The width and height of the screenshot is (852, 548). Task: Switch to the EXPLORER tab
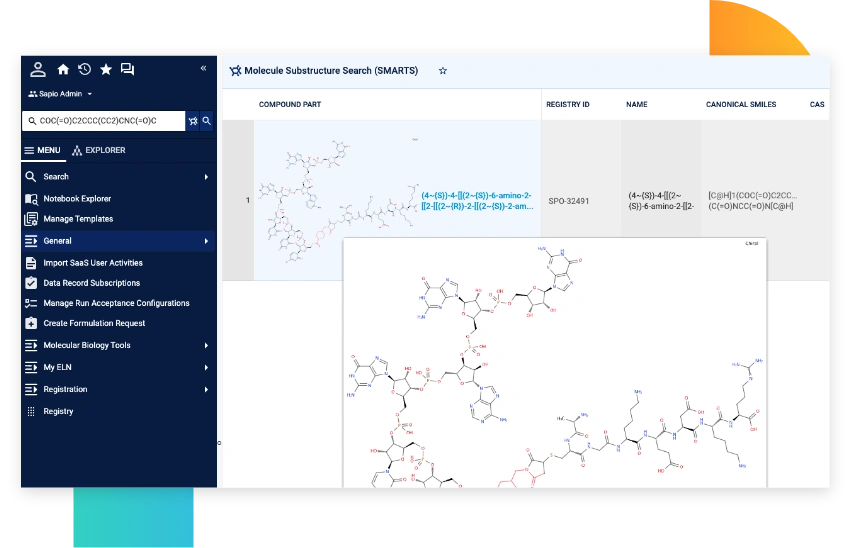click(x=99, y=150)
